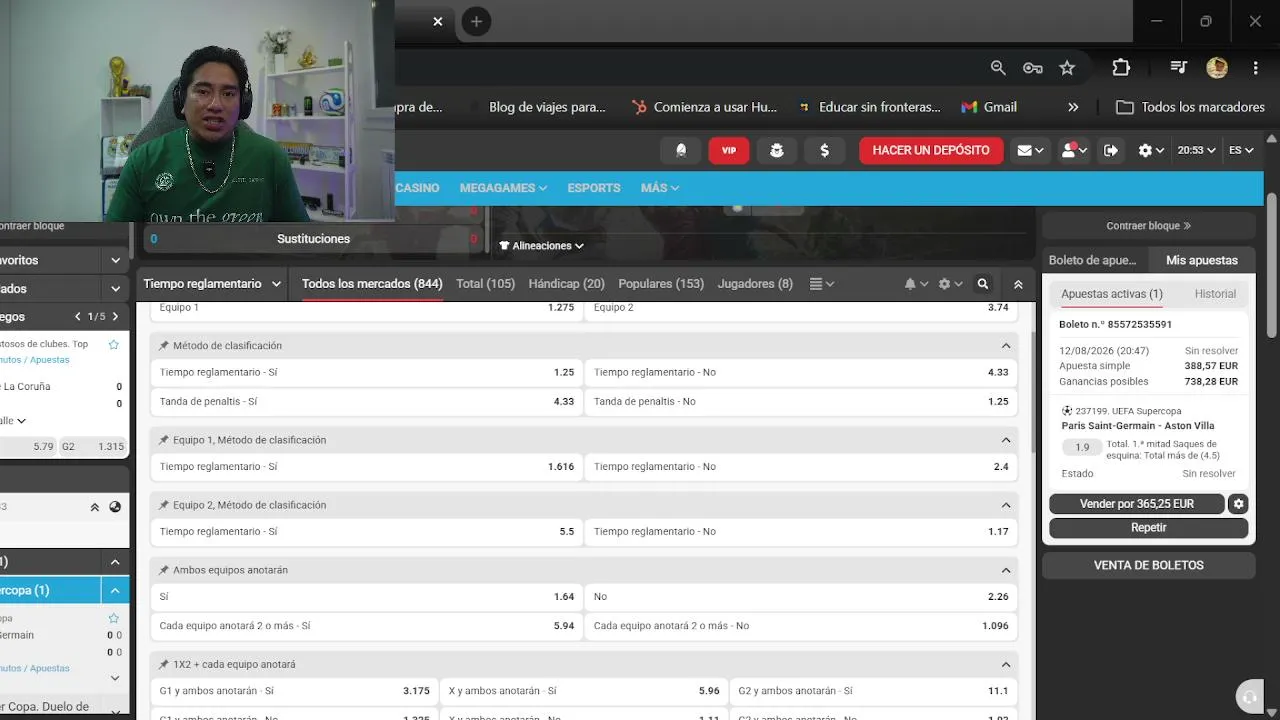Open the Tiempo reglamentario period dropdown
Image resolution: width=1280 pixels, height=720 pixels.
click(x=212, y=284)
